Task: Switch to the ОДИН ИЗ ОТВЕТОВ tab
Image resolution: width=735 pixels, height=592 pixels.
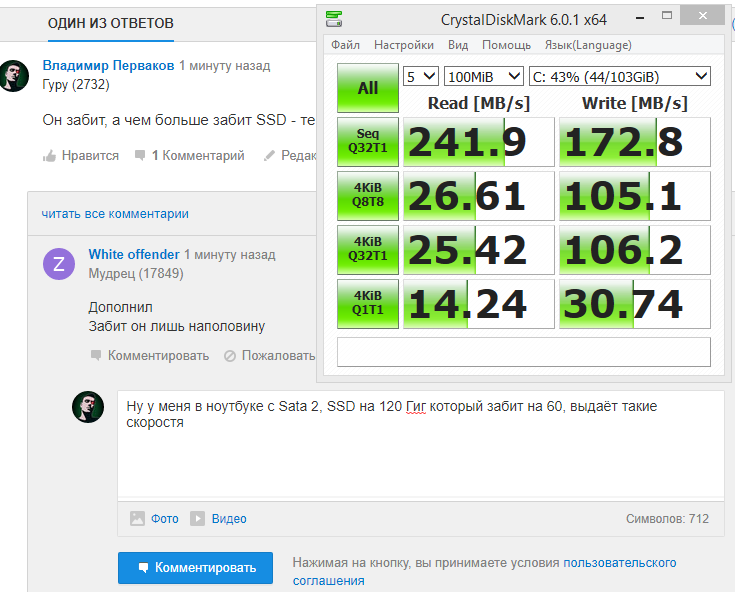Action: (x=111, y=23)
